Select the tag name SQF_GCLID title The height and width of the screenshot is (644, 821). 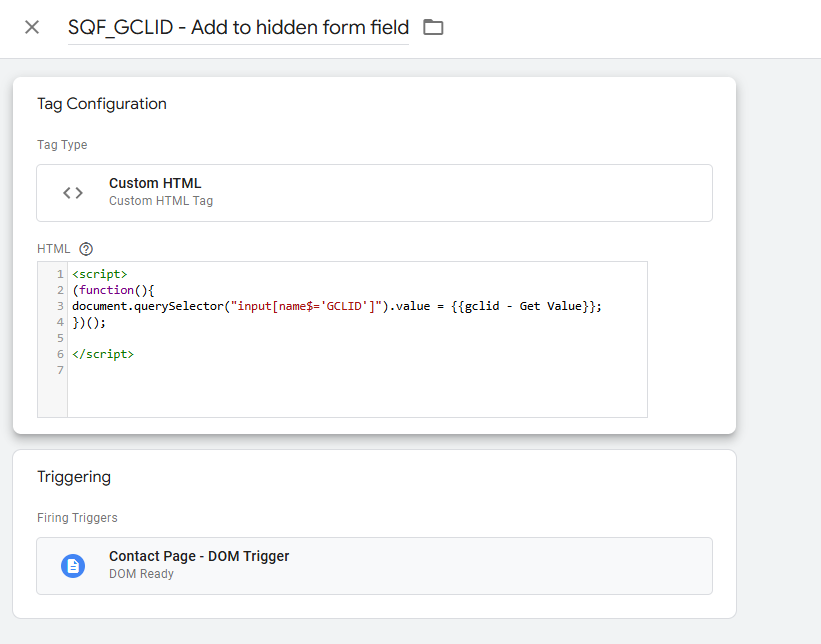[x=236, y=27]
